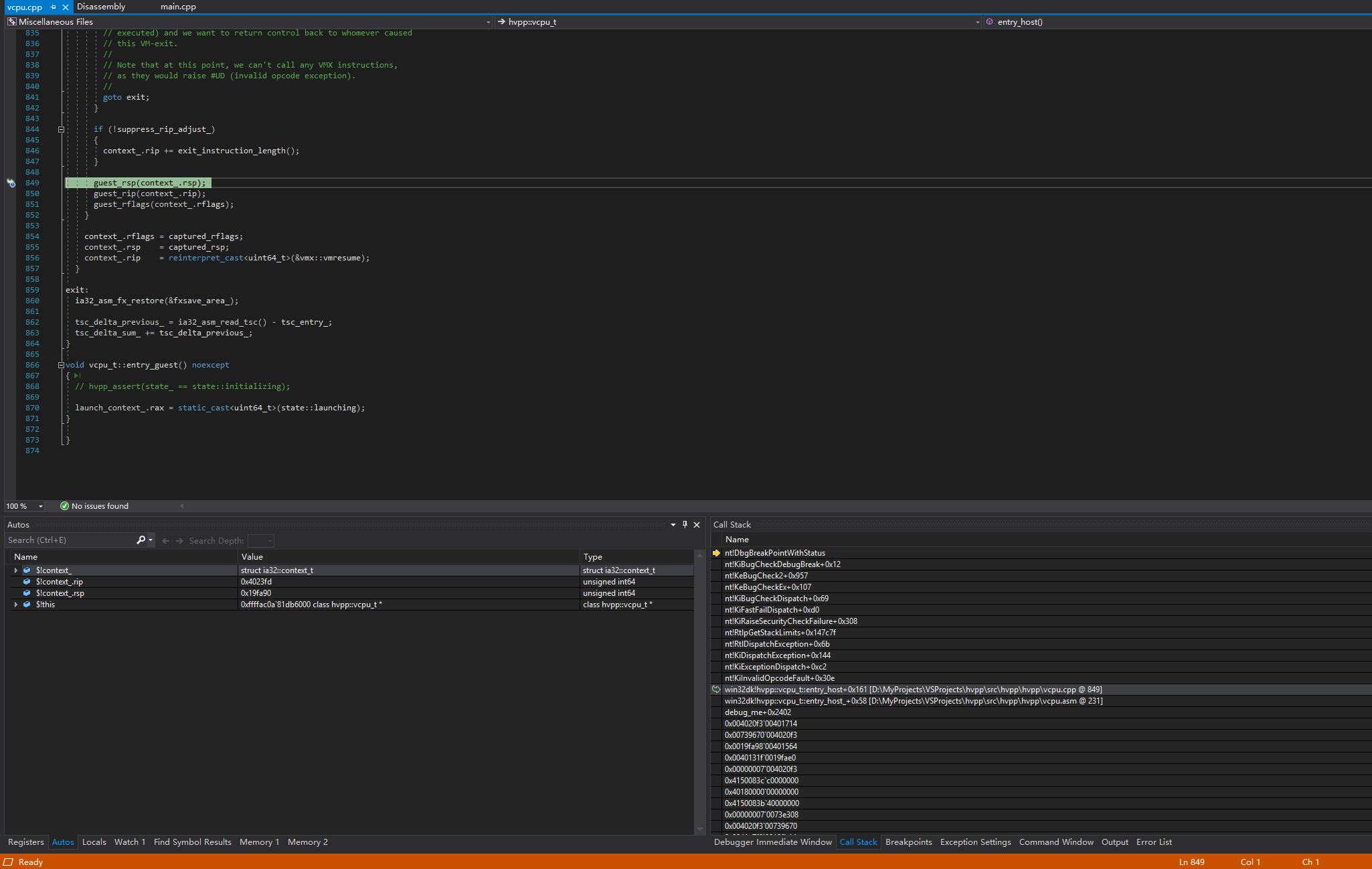Click the $!context_.rsp variable icon
The height and width of the screenshot is (869, 1372).
[27, 593]
